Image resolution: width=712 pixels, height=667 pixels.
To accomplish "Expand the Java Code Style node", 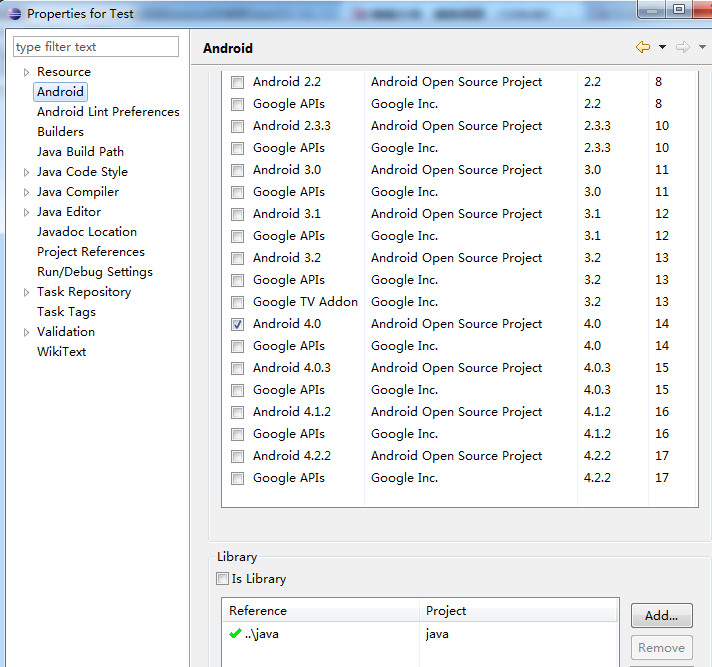I will [26, 172].
